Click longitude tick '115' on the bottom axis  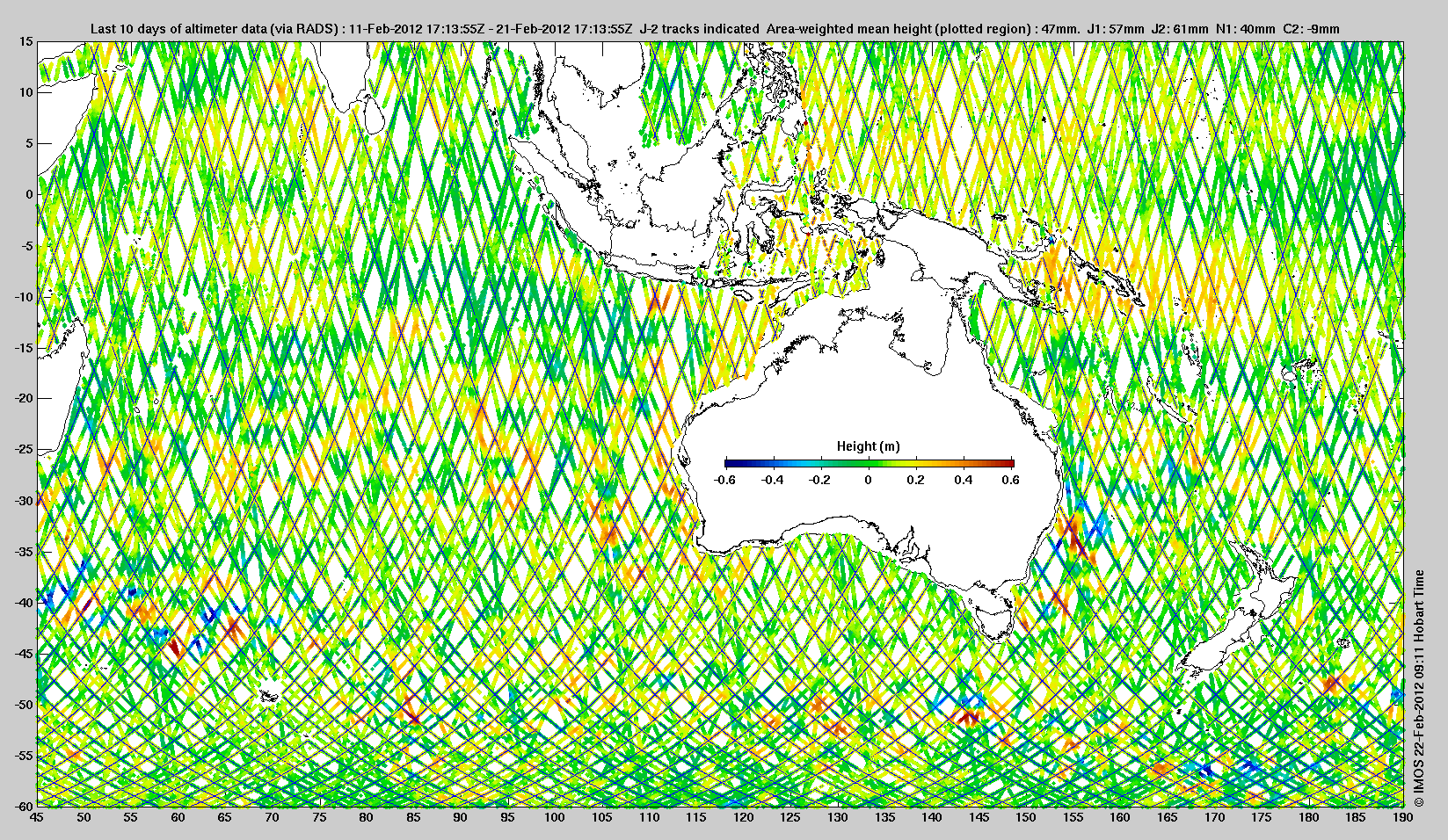tap(695, 817)
